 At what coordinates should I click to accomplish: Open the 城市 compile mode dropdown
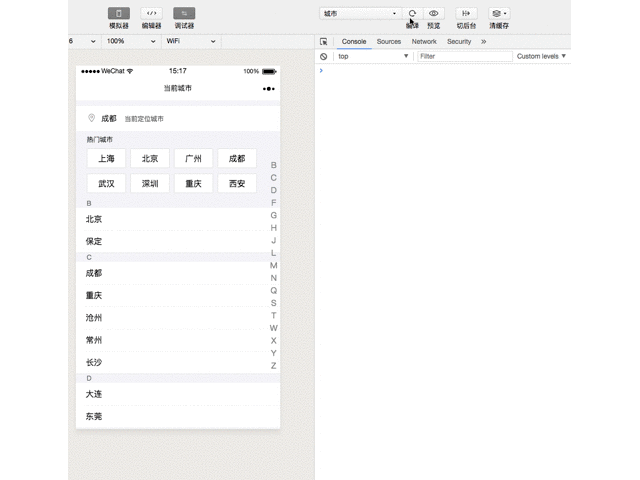pos(359,14)
